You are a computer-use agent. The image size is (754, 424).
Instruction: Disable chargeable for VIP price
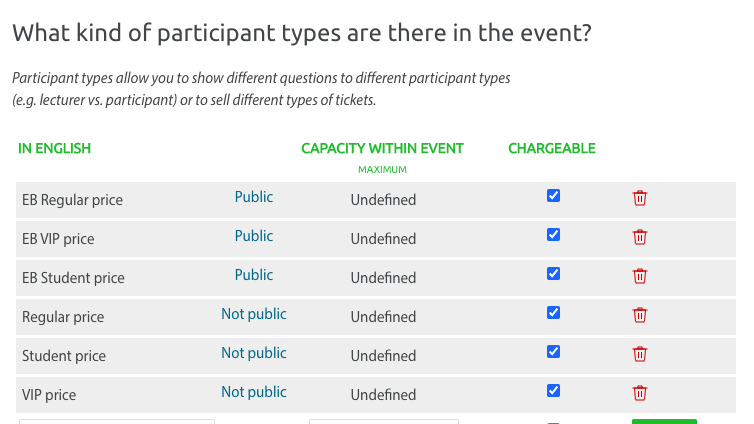click(553, 391)
